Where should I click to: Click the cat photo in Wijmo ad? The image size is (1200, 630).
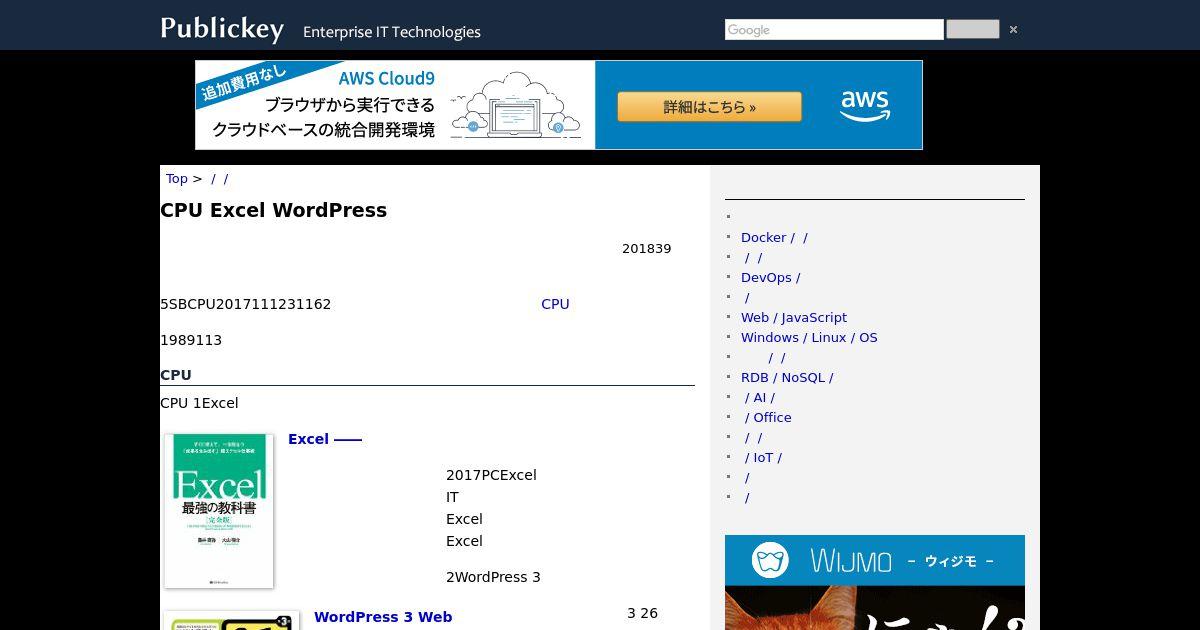pos(875,608)
